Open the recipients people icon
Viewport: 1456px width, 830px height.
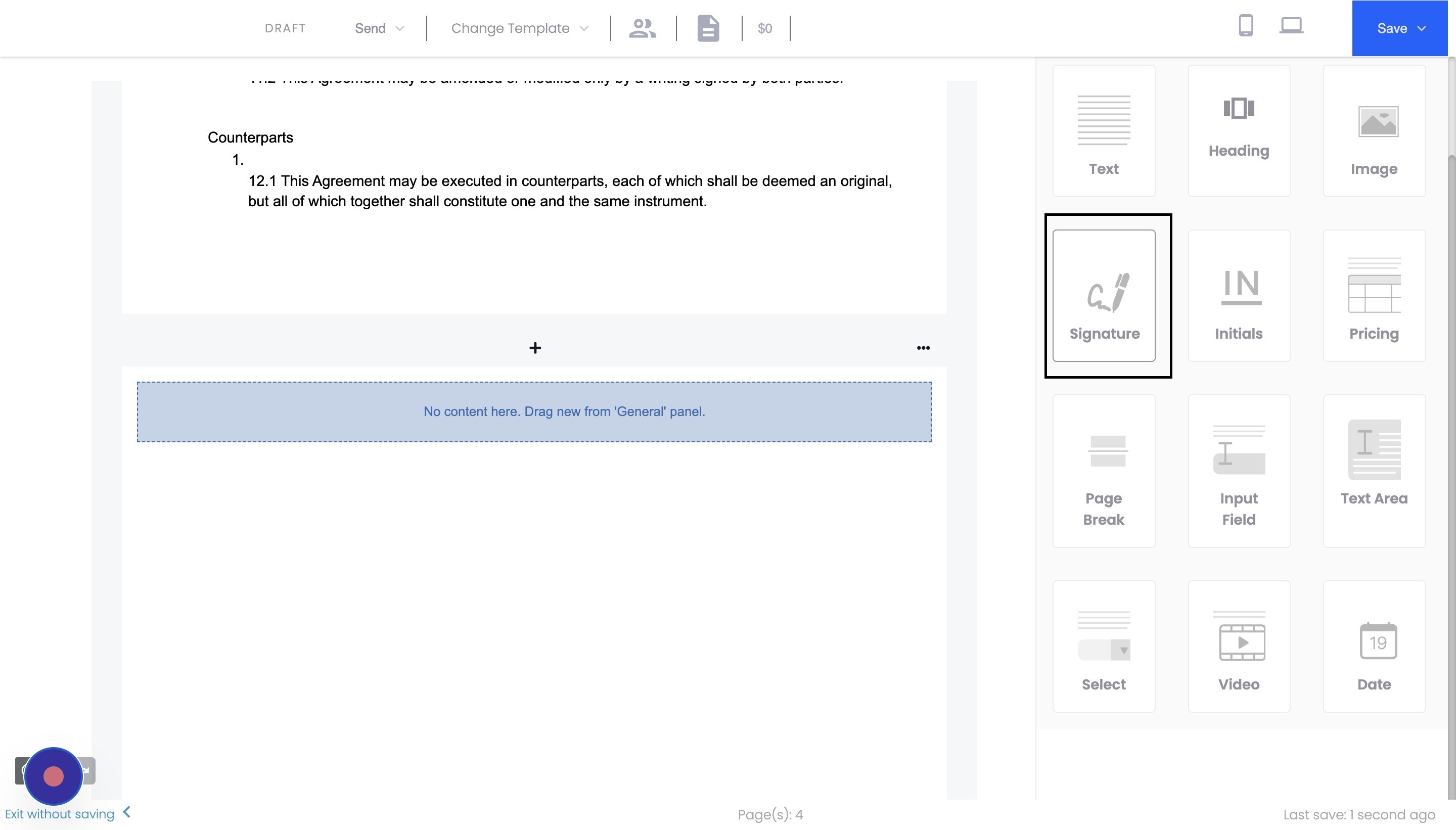[x=643, y=28]
